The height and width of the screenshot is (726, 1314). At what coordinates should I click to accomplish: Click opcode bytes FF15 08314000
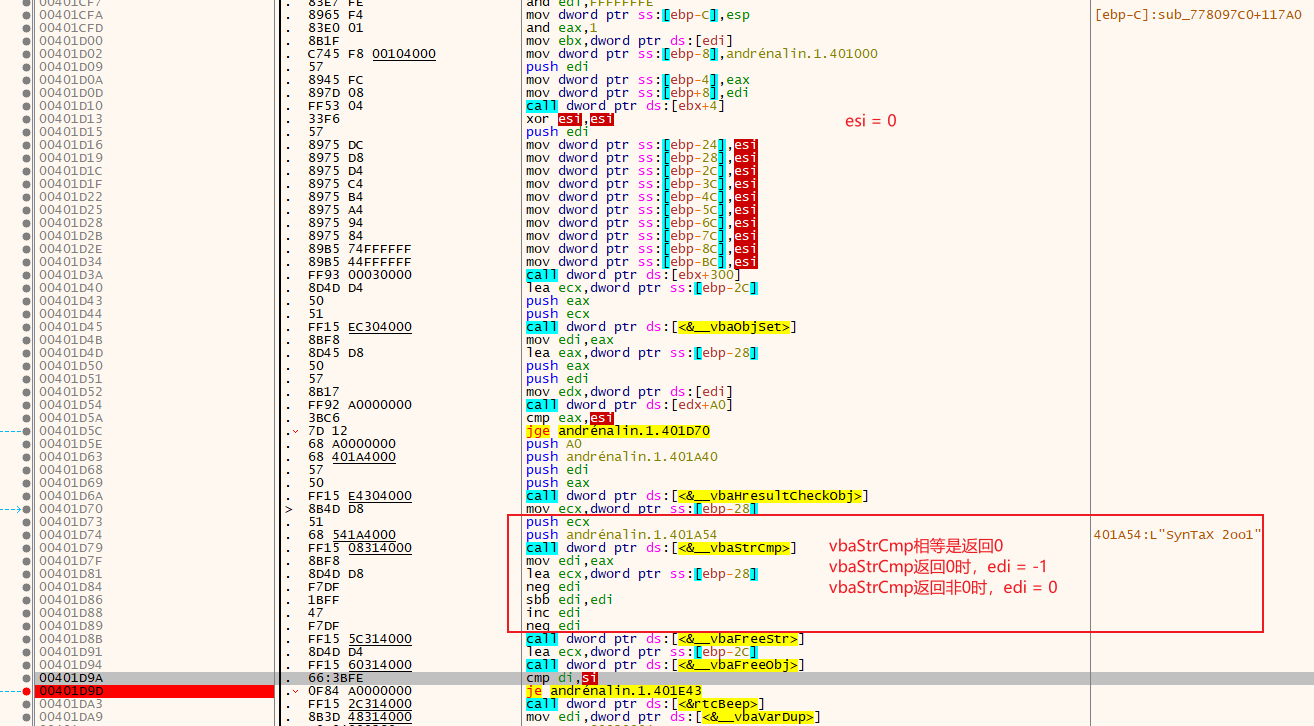[x=359, y=548]
